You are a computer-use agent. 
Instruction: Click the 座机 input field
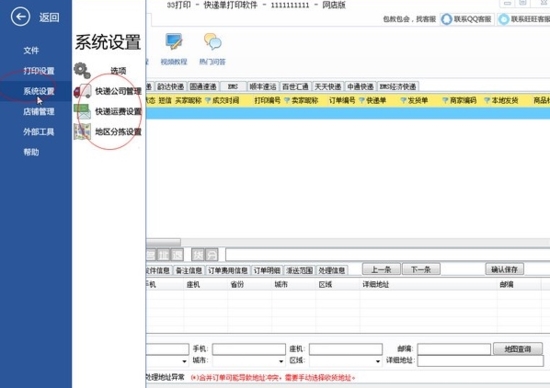(346, 349)
